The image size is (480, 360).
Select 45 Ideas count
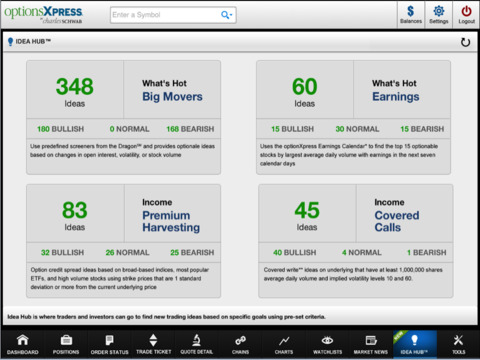pyautogui.click(x=307, y=215)
